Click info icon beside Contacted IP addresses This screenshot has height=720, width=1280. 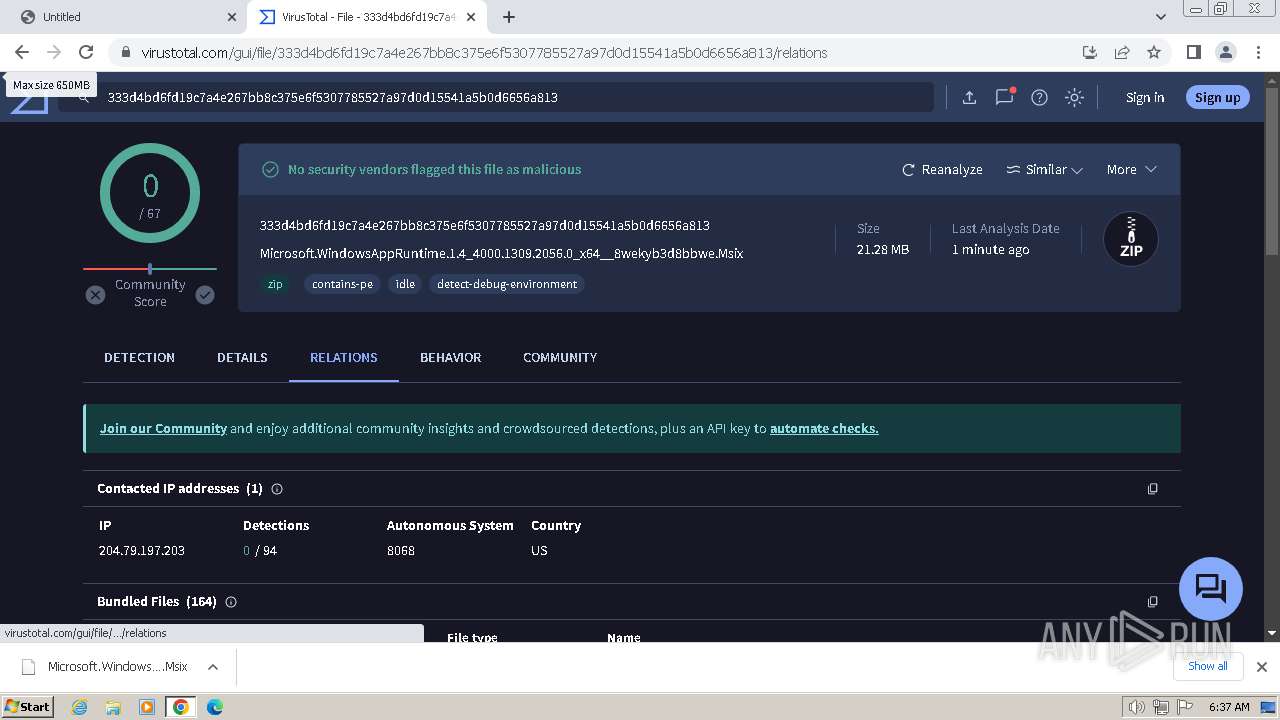coord(277,489)
